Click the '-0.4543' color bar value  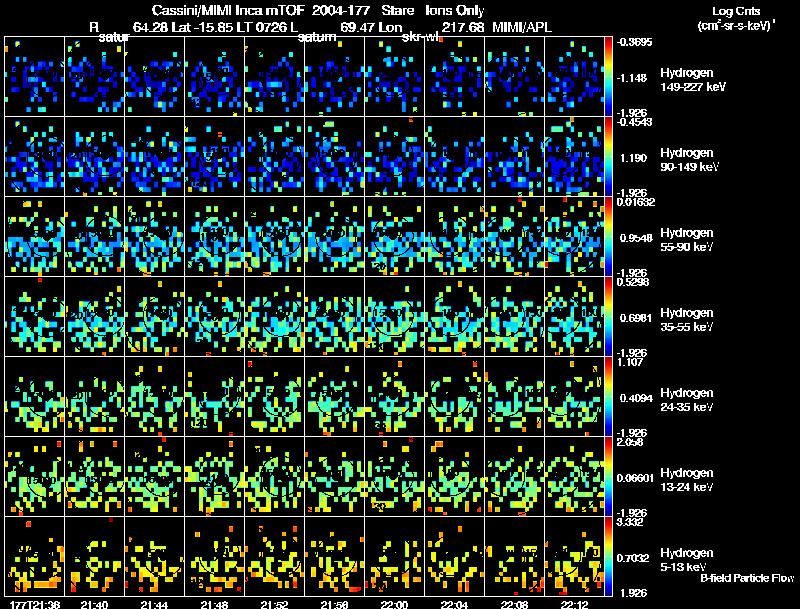pyautogui.click(x=635, y=122)
